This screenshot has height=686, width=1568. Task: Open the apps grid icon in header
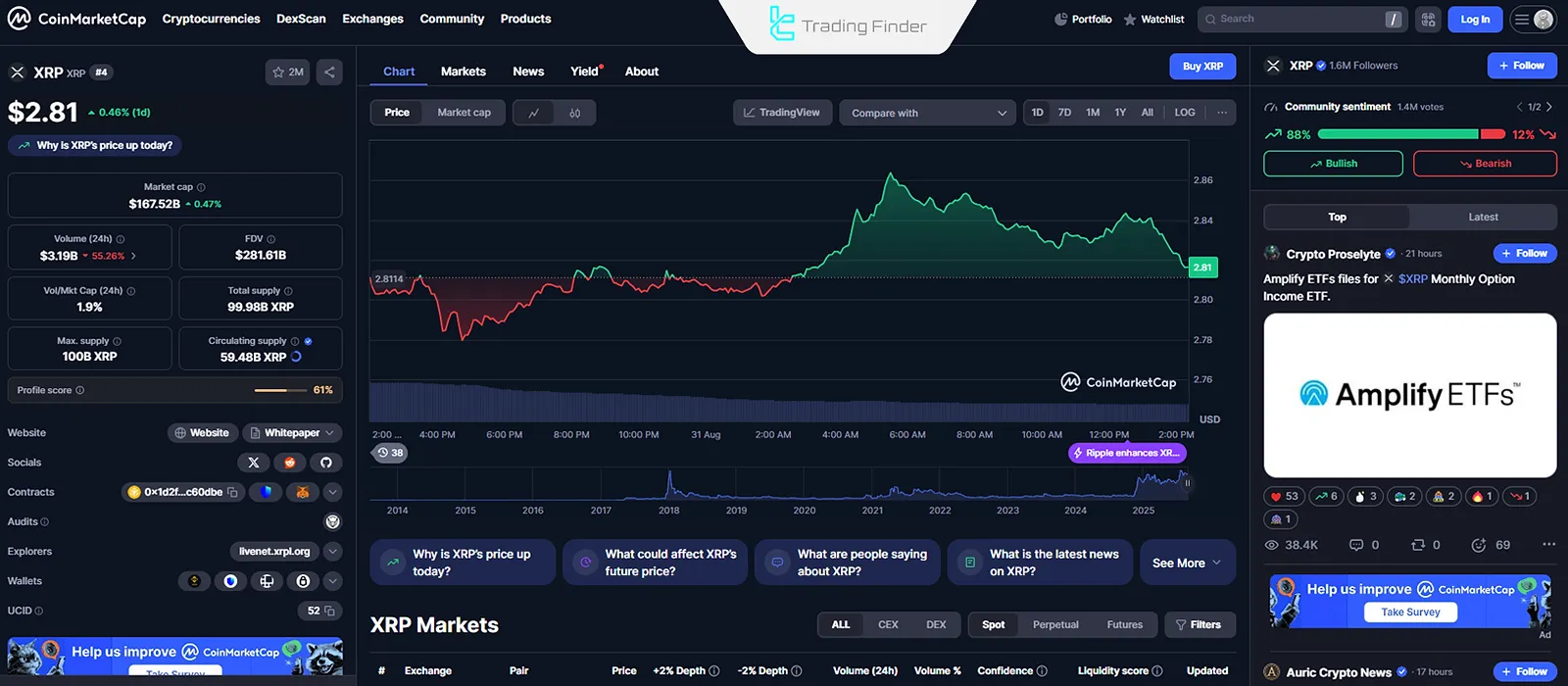click(x=1428, y=19)
